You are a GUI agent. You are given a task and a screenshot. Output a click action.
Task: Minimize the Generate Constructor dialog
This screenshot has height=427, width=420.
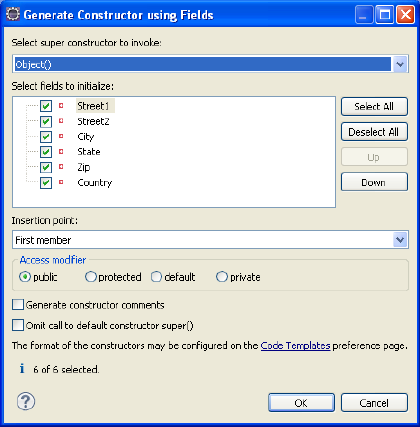click(363, 15)
